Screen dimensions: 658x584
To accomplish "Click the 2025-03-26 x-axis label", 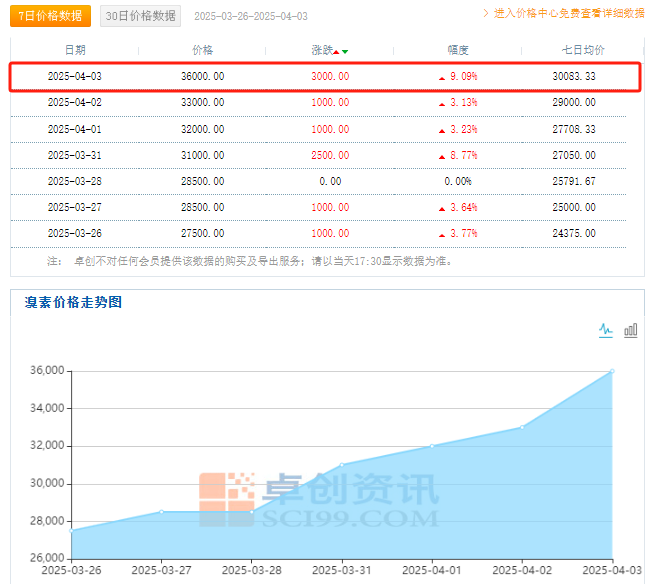I will [71, 570].
